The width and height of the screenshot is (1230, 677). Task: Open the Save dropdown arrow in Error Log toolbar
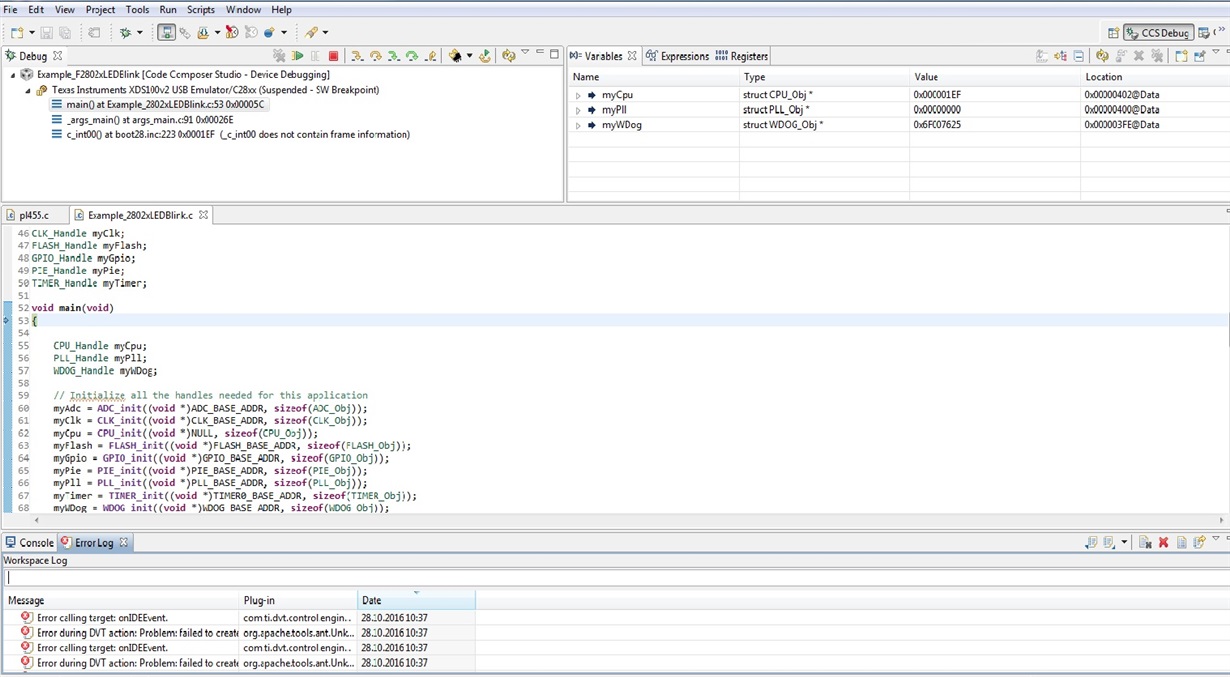[1124, 541]
